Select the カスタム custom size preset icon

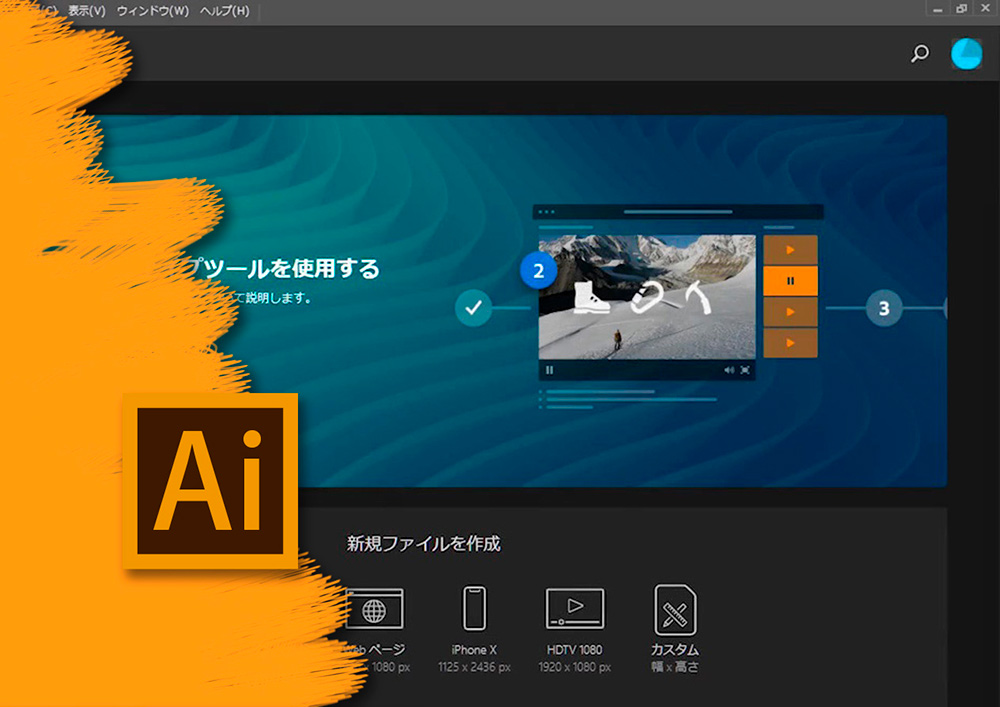coord(675,609)
